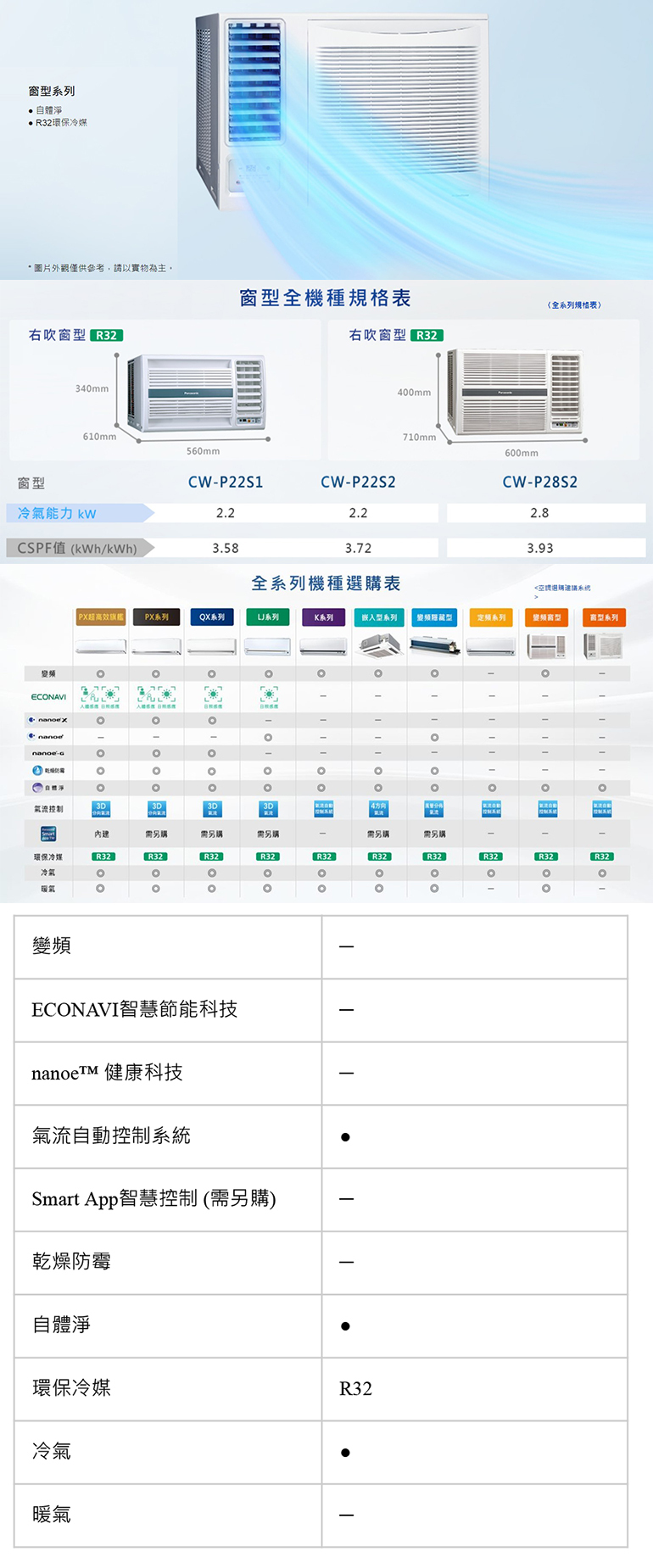Click the nanoeX logo row label
This screenshot has width=653, height=1568.
point(47,720)
